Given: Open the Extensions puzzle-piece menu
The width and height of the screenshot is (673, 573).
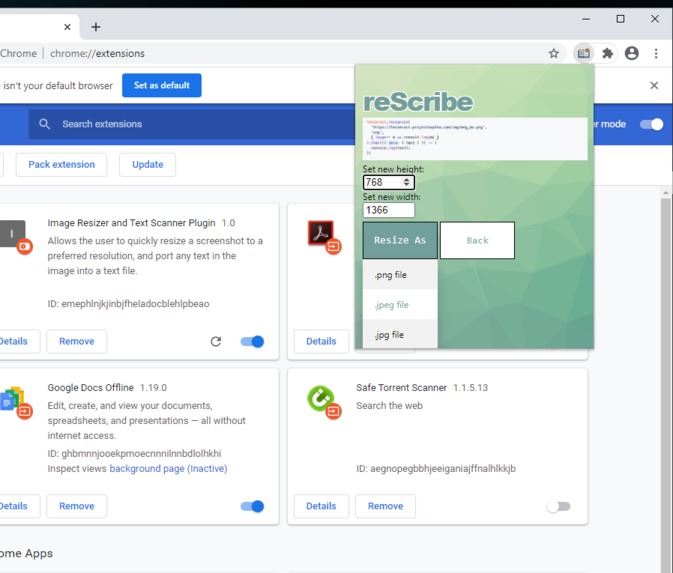Looking at the screenshot, I should point(607,53).
